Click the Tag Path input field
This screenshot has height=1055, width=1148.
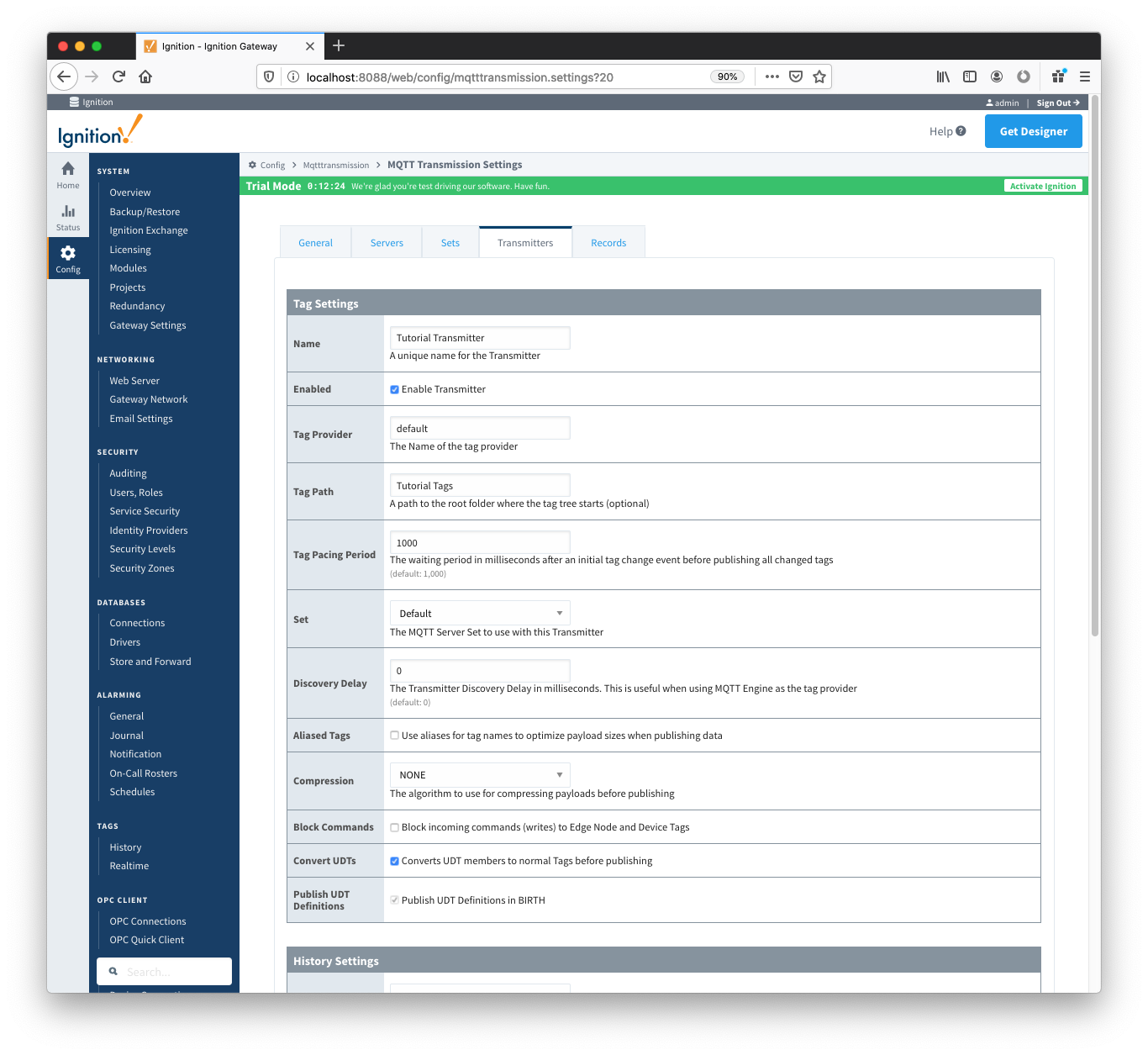point(480,486)
